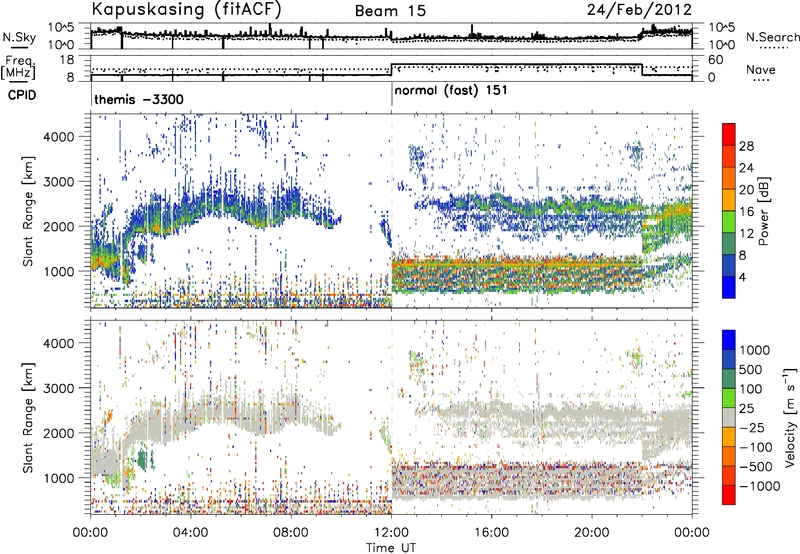Viewport: 800px width, 554px height.
Task: Click the 'Kapuskasing (fitACF)' title text
Action: [x=186, y=10]
